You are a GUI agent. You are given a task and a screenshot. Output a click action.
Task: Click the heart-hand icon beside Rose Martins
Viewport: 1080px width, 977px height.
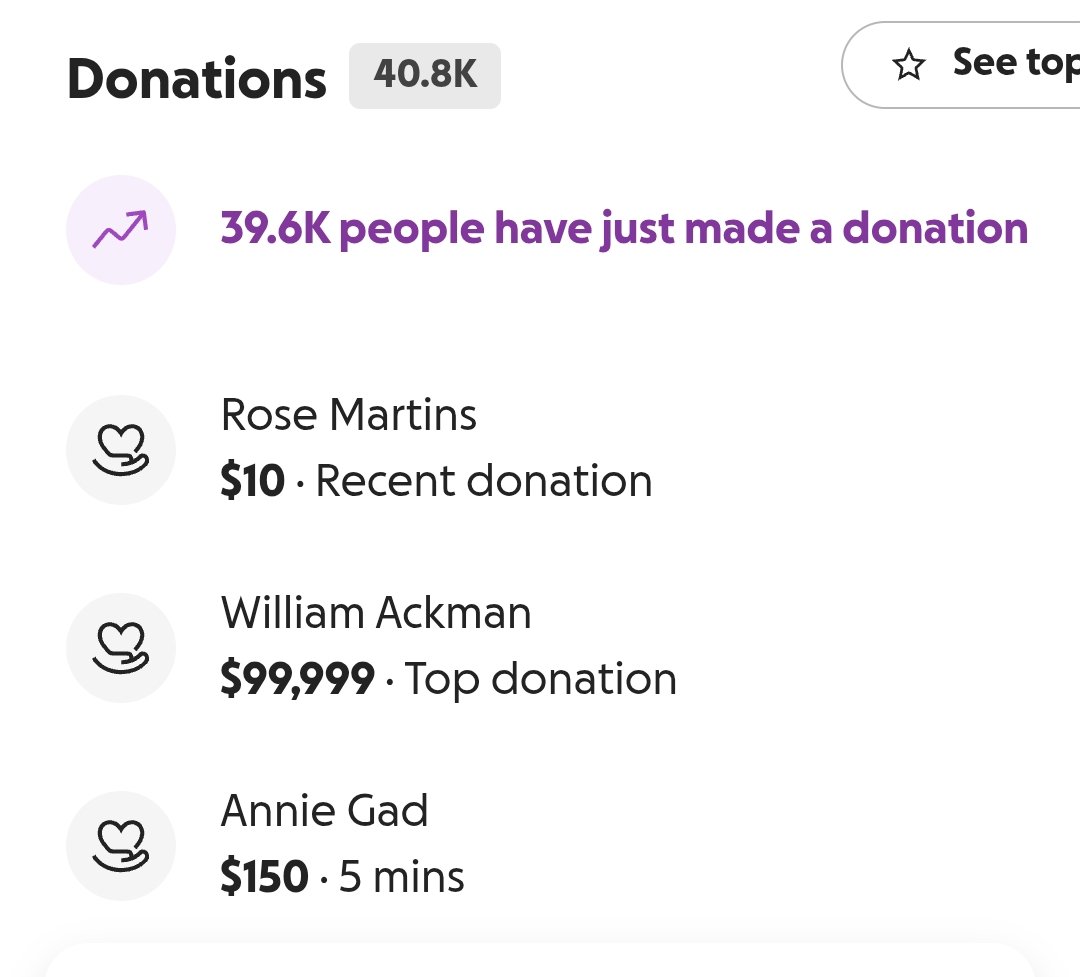coord(120,450)
